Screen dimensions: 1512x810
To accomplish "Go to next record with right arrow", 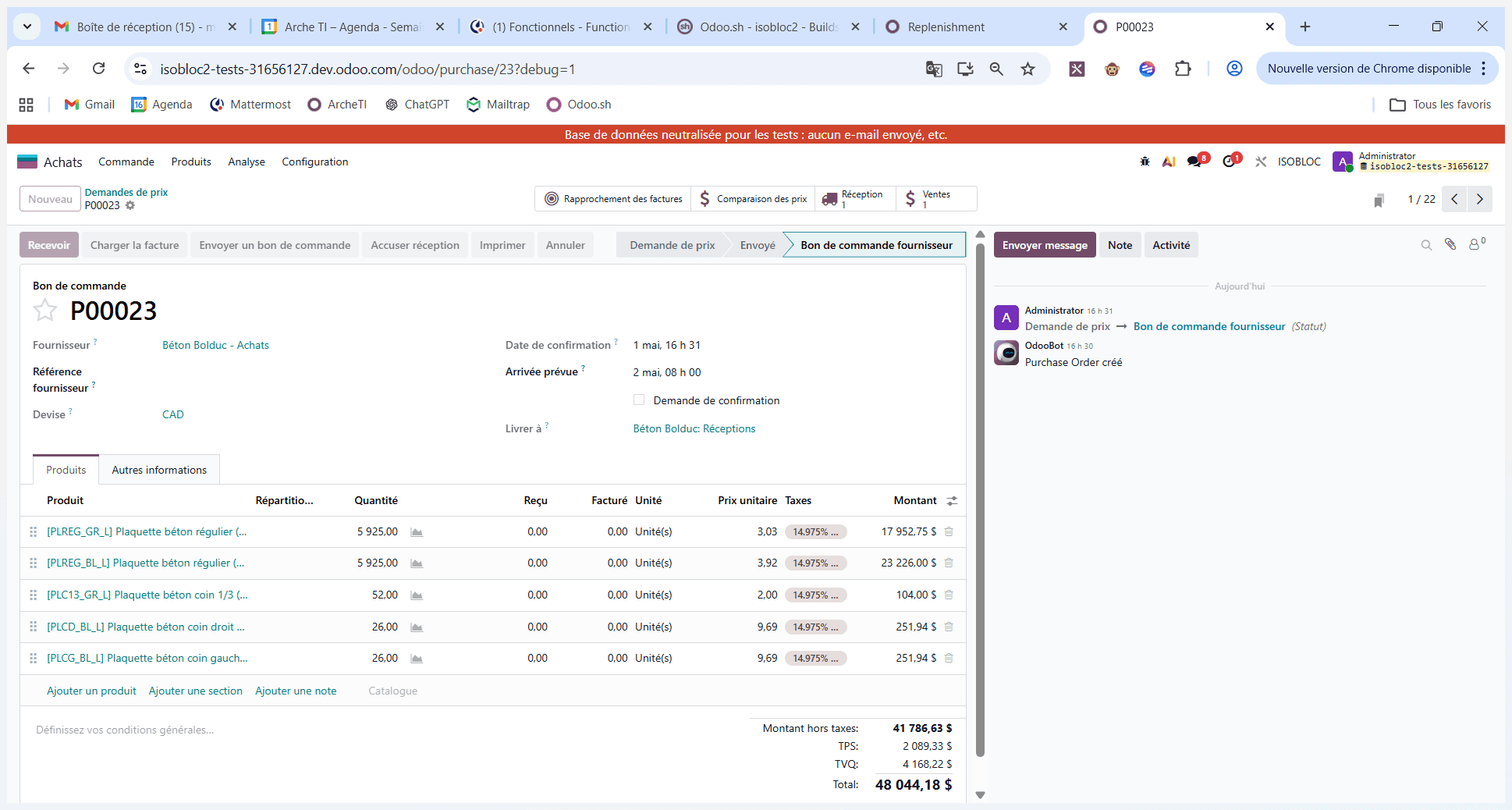I will (1480, 199).
